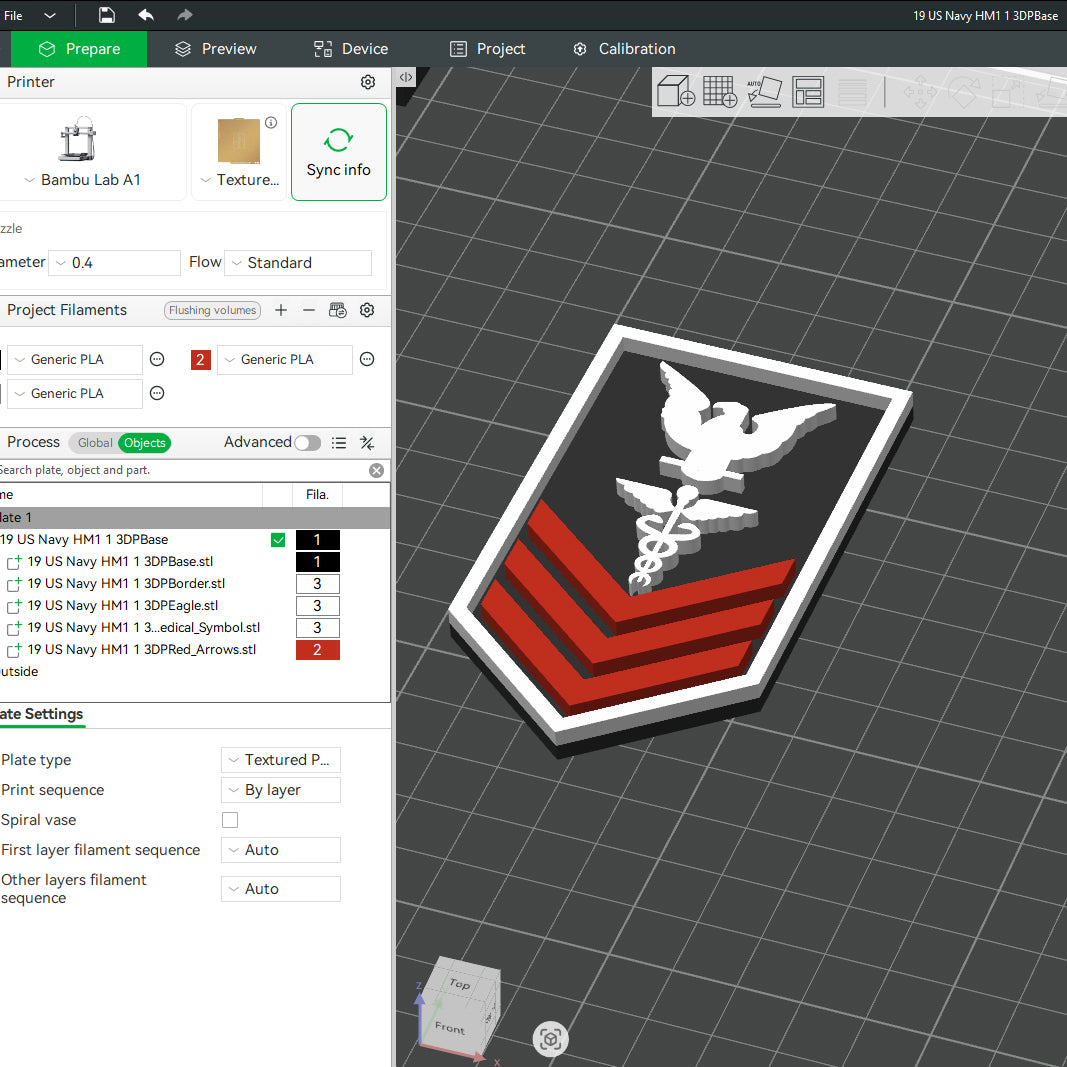This screenshot has height=1067, width=1067.
Task: Select the Medical_Symbol.stl part
Action: [x=144, y=628]
